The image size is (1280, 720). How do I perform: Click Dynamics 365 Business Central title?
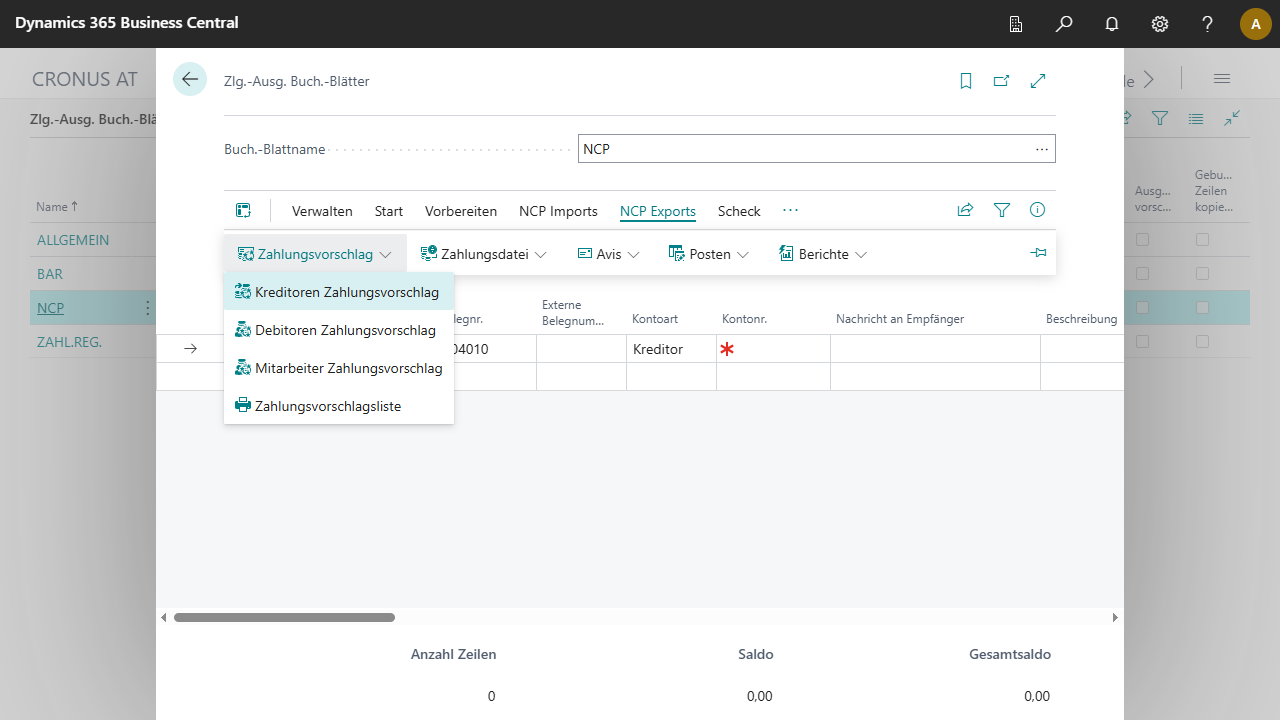(127, 23)
